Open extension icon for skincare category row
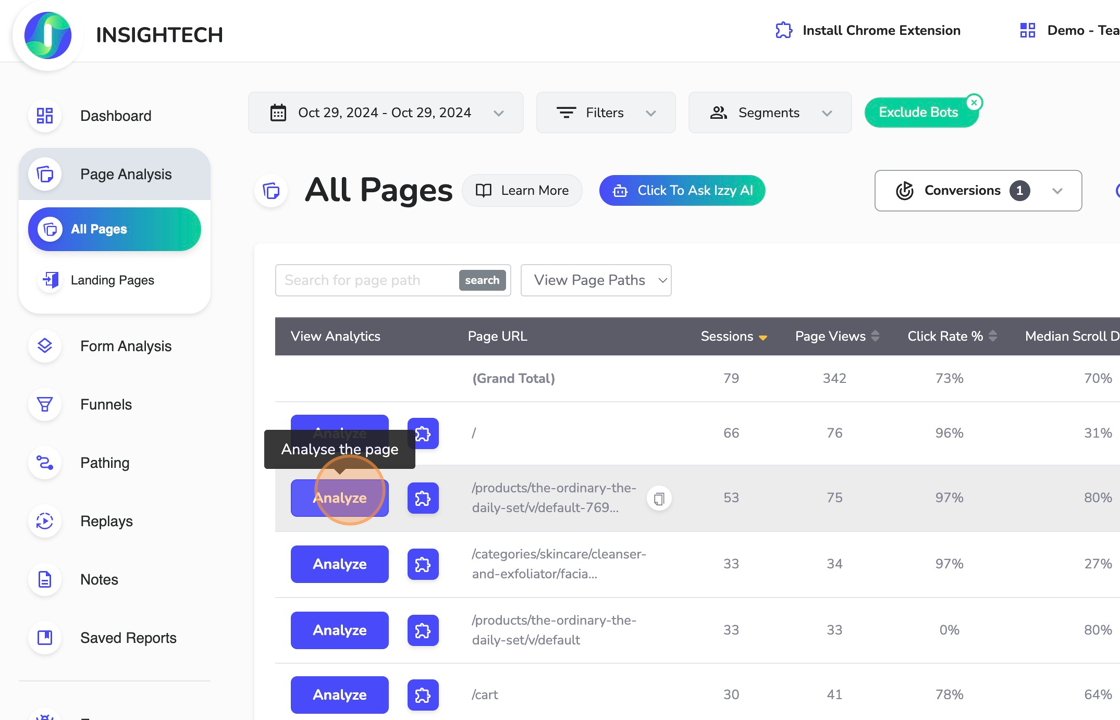Screen dimensions: 1120x720 [423, 564]
